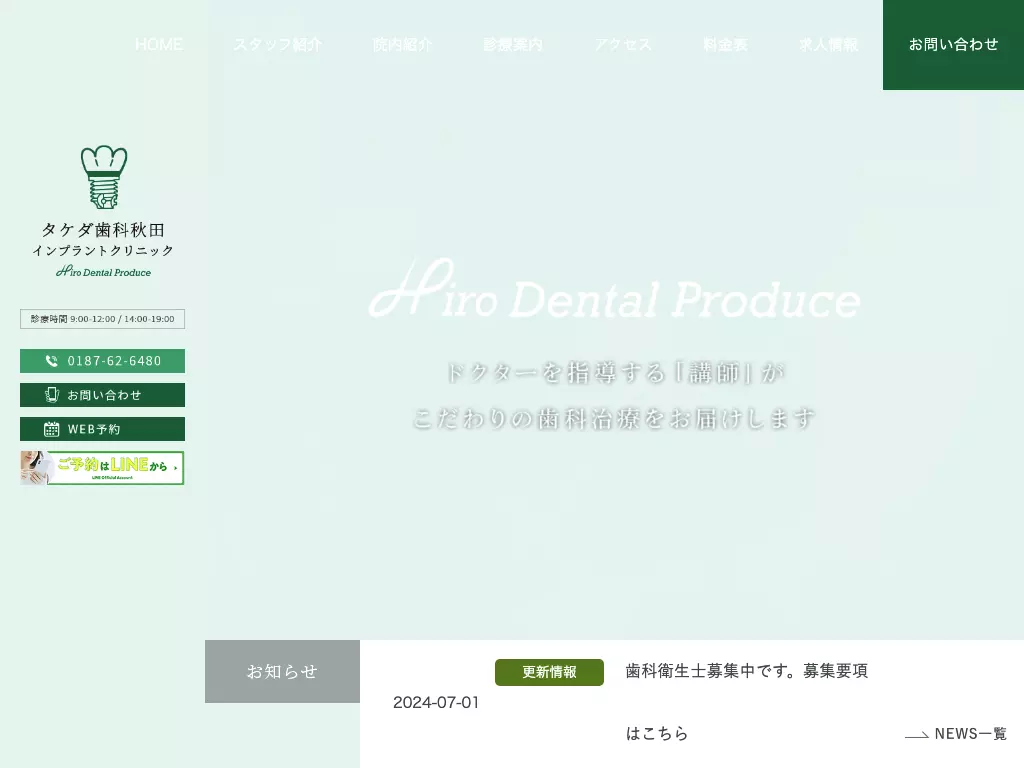The width and height of the screenshot is (1024, 768).
Task: Call the clinic via 0187-62-6480 button
Action: pyautogui.click(x=103, y=361)
